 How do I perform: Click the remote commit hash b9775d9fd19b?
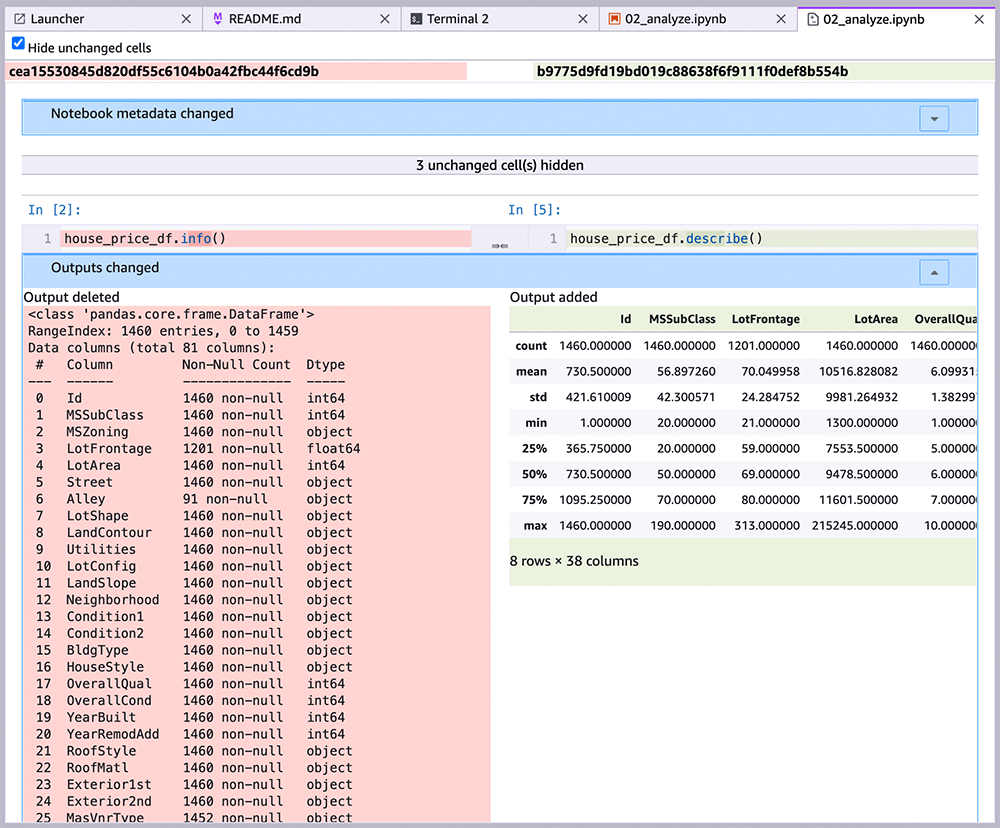(x=693, y=71)
